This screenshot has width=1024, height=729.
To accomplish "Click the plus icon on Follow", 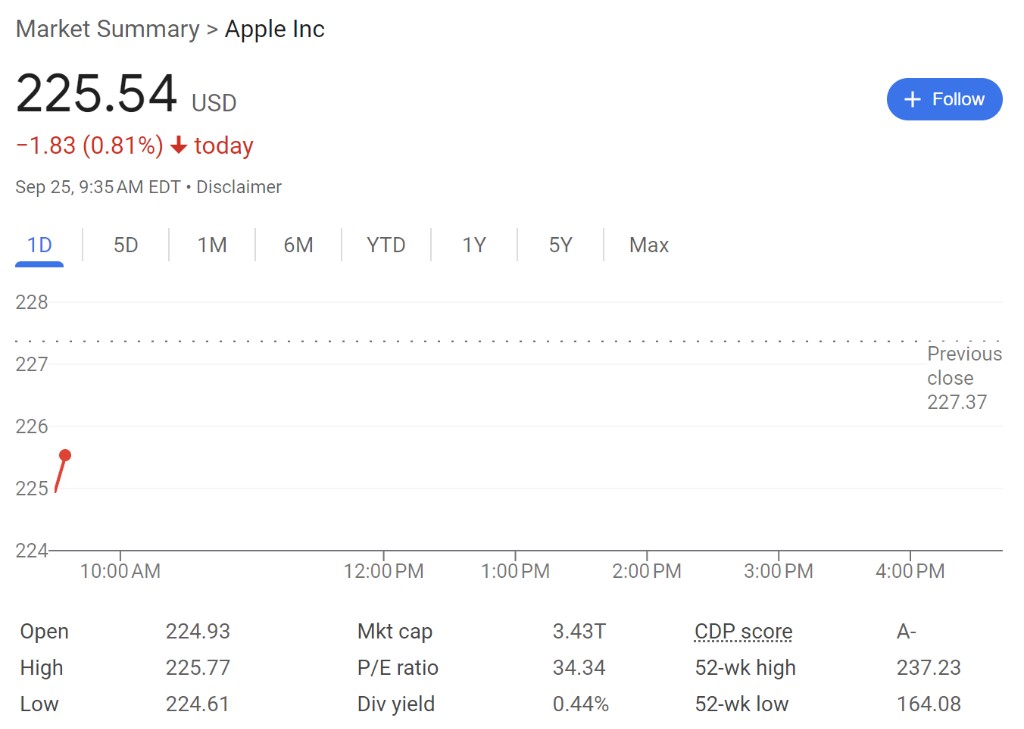I will click(x=912, y=99).
